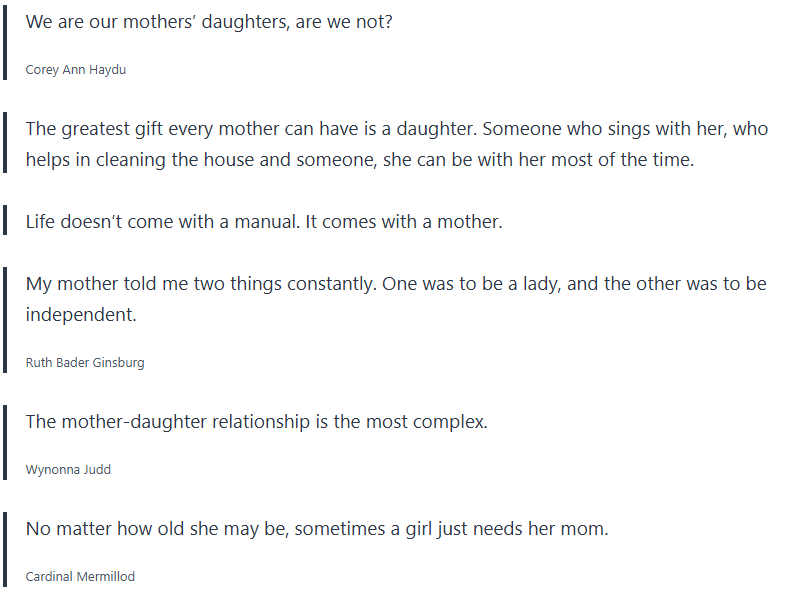
Task: Click the author name Wynonna Judd
Action: (68, 469)
